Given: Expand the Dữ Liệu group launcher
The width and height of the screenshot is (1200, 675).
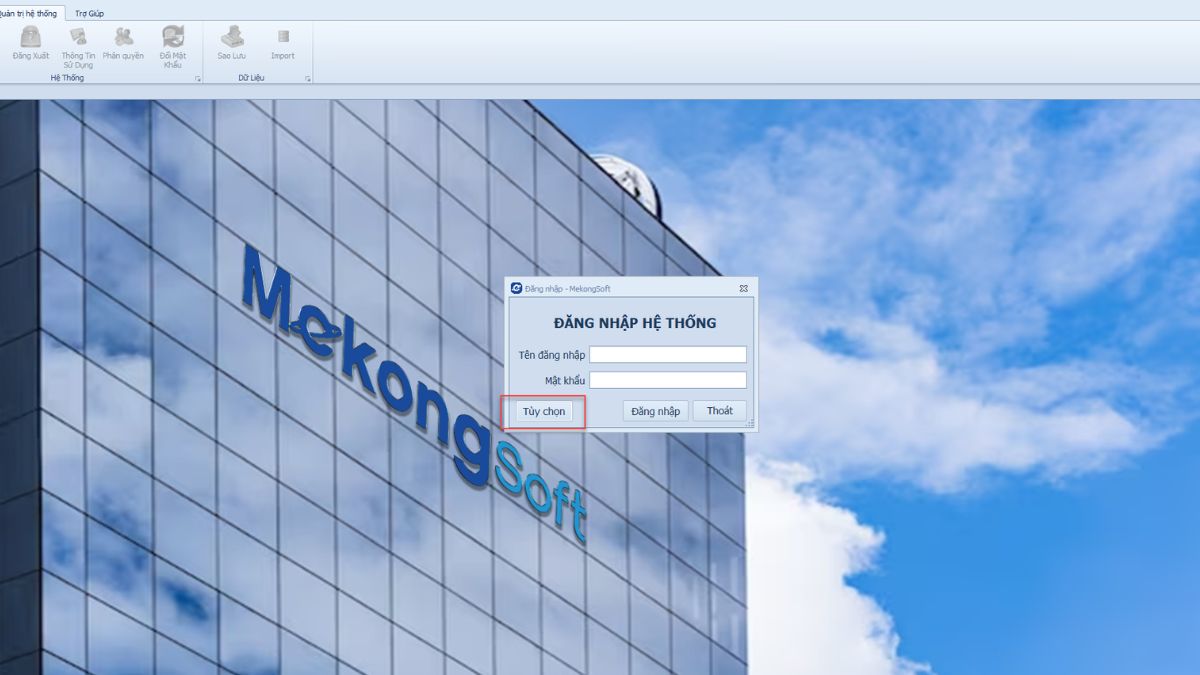Looking at the screenshot, I should (307, 78).
